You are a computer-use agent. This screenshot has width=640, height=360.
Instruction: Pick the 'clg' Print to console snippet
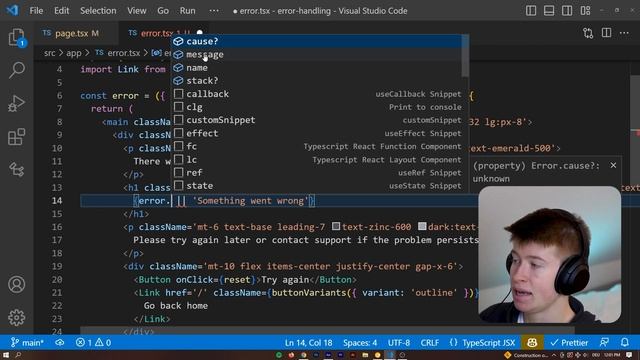316,107
